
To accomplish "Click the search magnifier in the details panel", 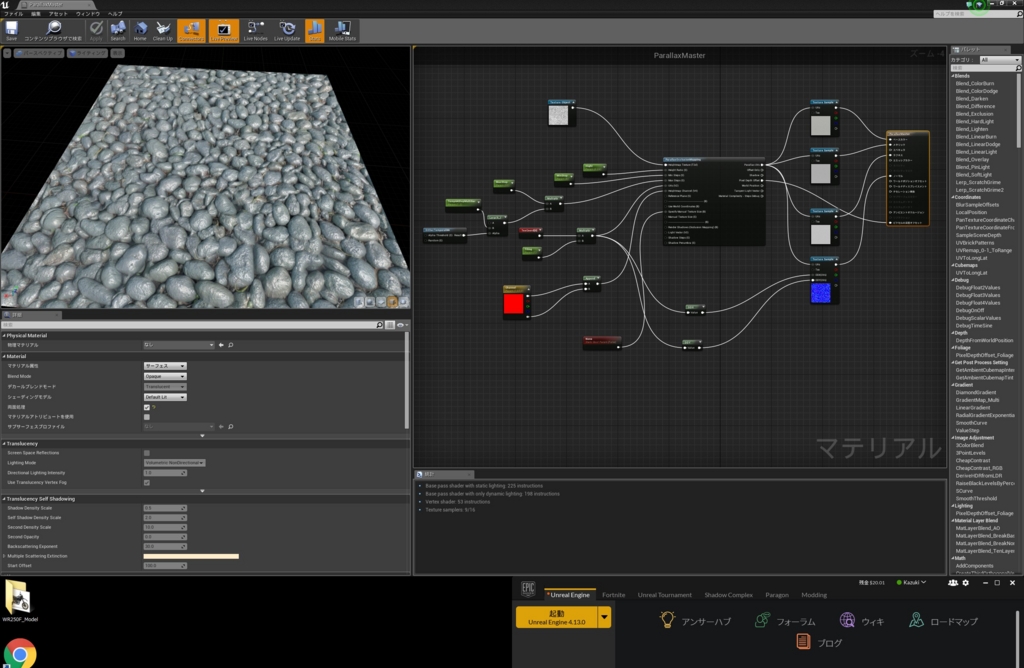I will click(x=379, y=325).
